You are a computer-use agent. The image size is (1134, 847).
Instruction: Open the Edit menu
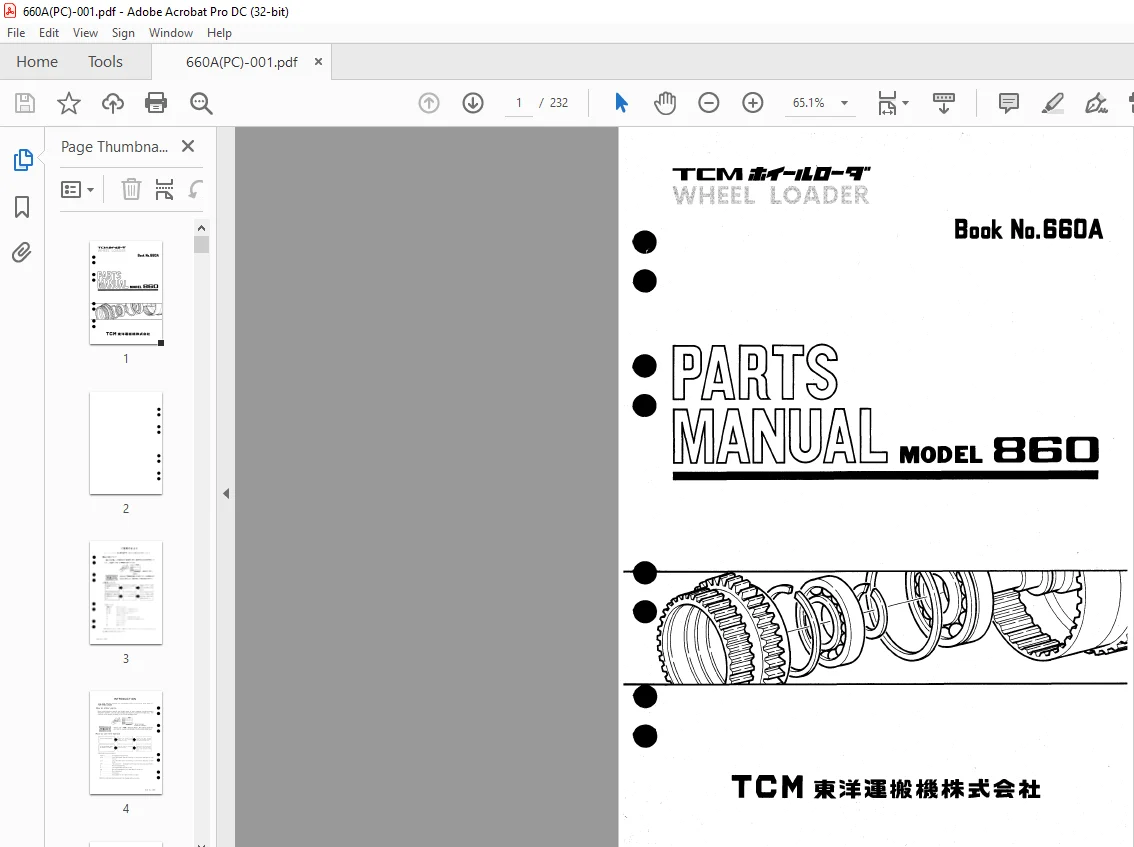(48, 33)
